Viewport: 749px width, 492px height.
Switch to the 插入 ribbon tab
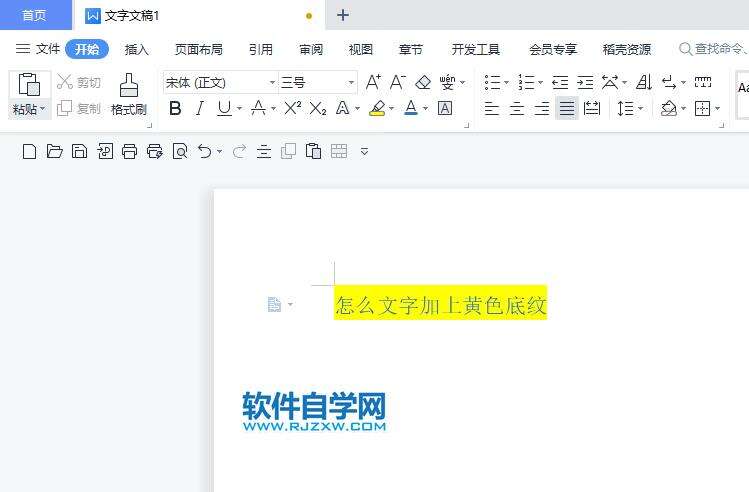[x=137, y=49]
